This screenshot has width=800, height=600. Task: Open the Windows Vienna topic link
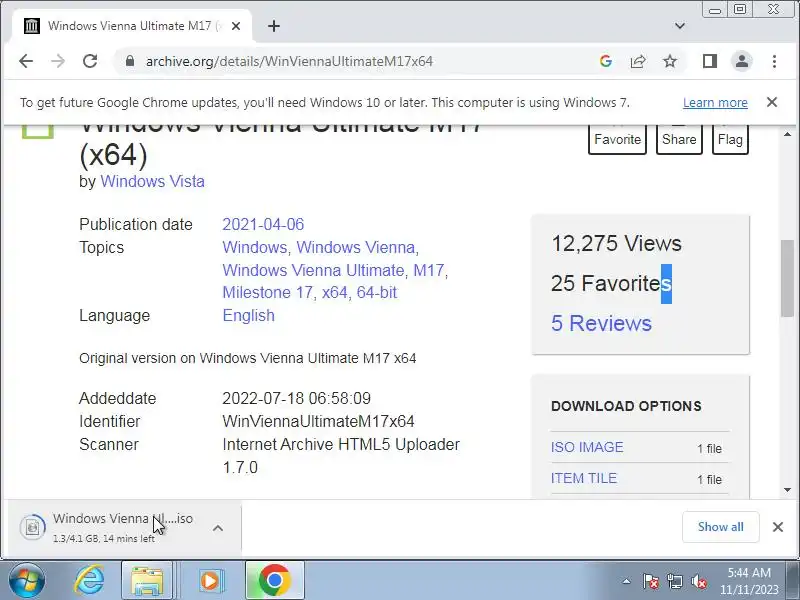click(356, 247)
